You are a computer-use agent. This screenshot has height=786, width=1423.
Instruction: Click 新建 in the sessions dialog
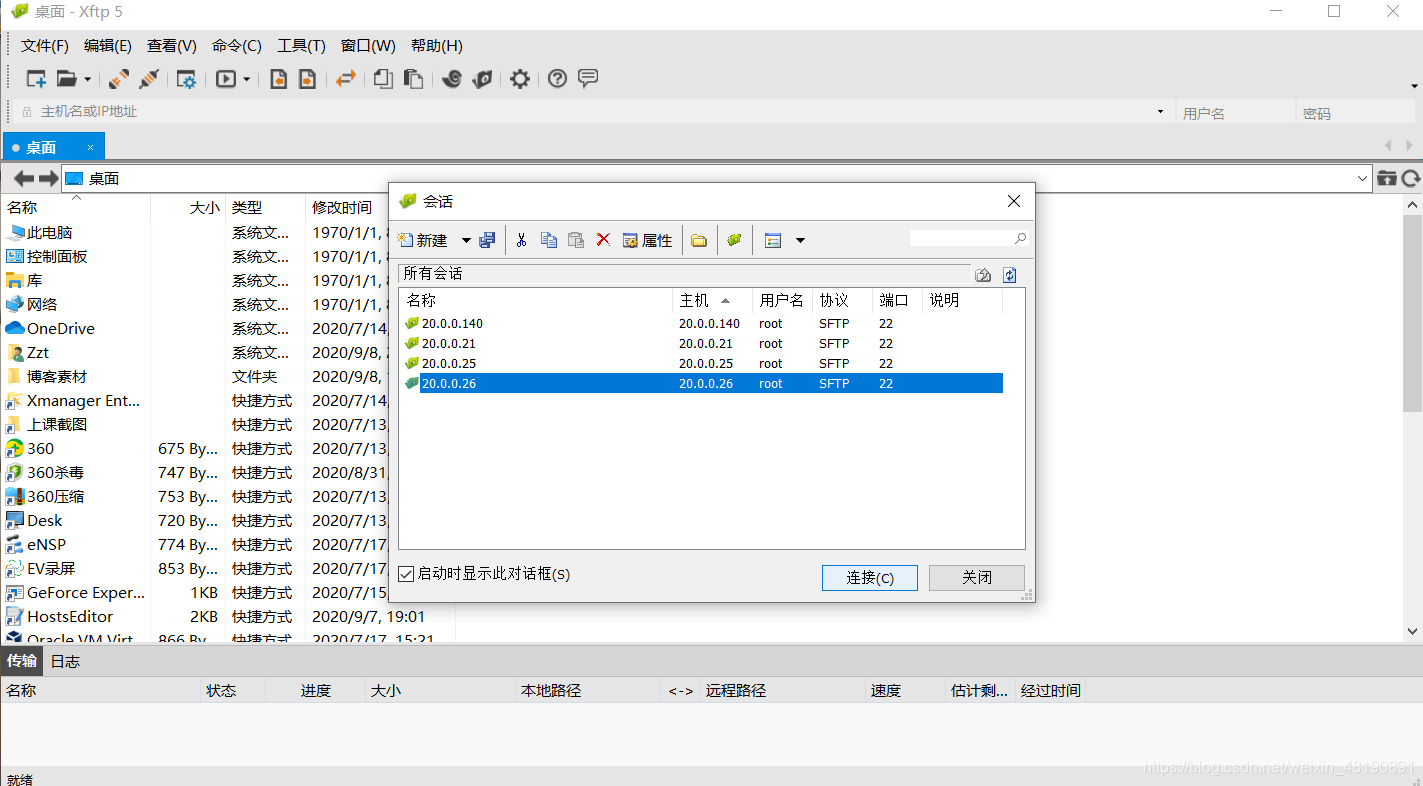point(422,240)
